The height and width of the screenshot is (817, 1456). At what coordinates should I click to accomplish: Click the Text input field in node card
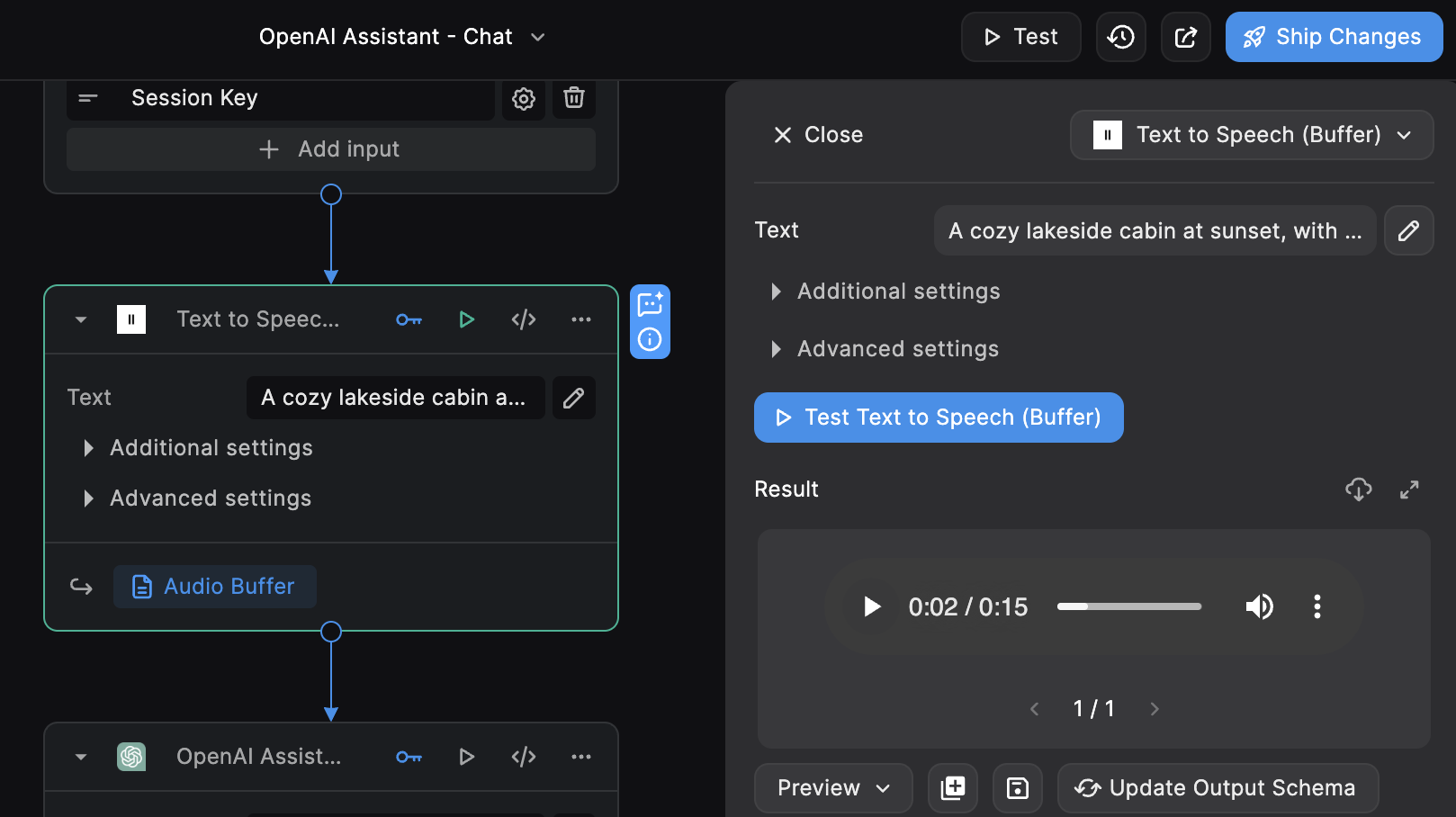pyautogui.click(x=396, y=398)
